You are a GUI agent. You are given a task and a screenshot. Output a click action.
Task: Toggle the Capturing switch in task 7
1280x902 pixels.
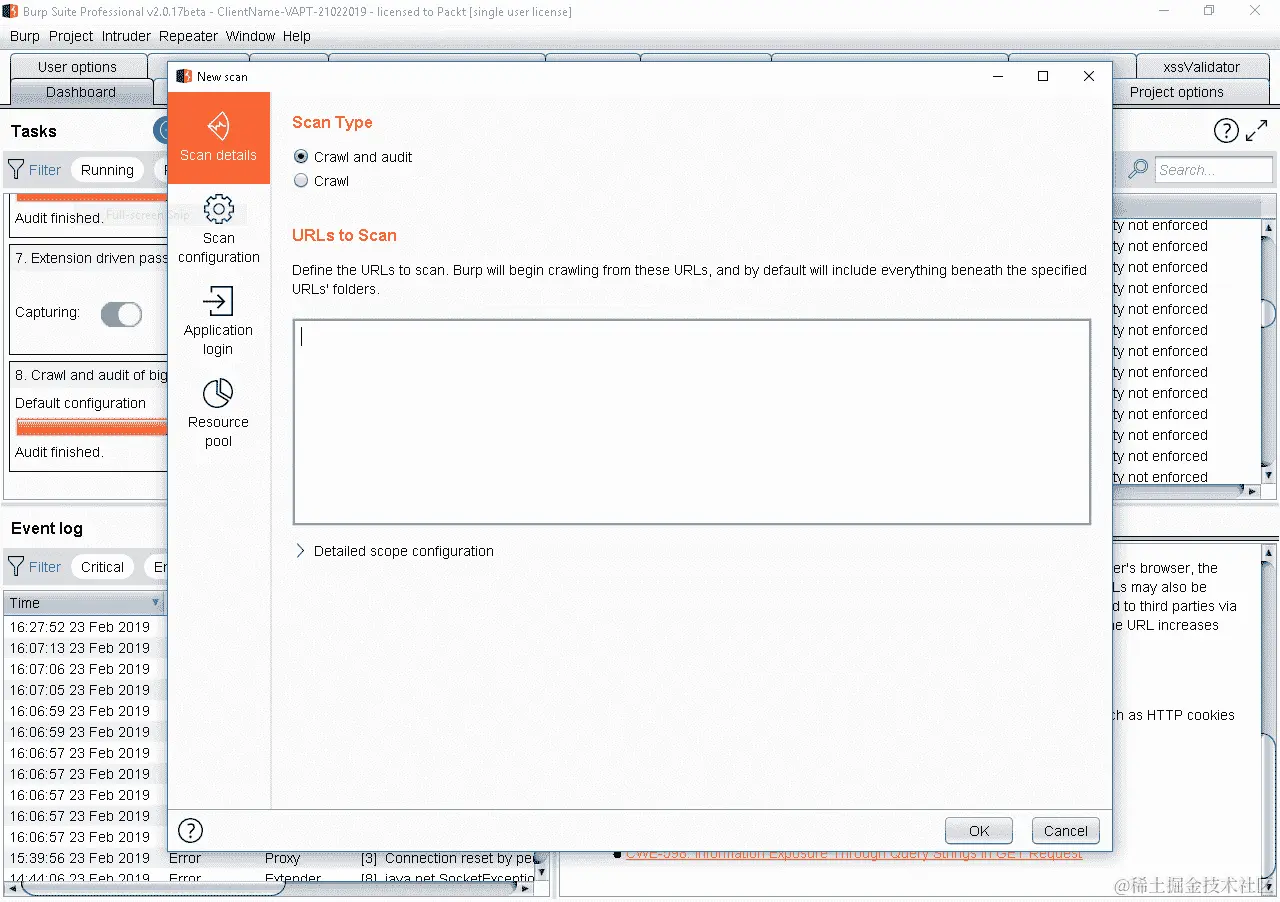point(121,314)
